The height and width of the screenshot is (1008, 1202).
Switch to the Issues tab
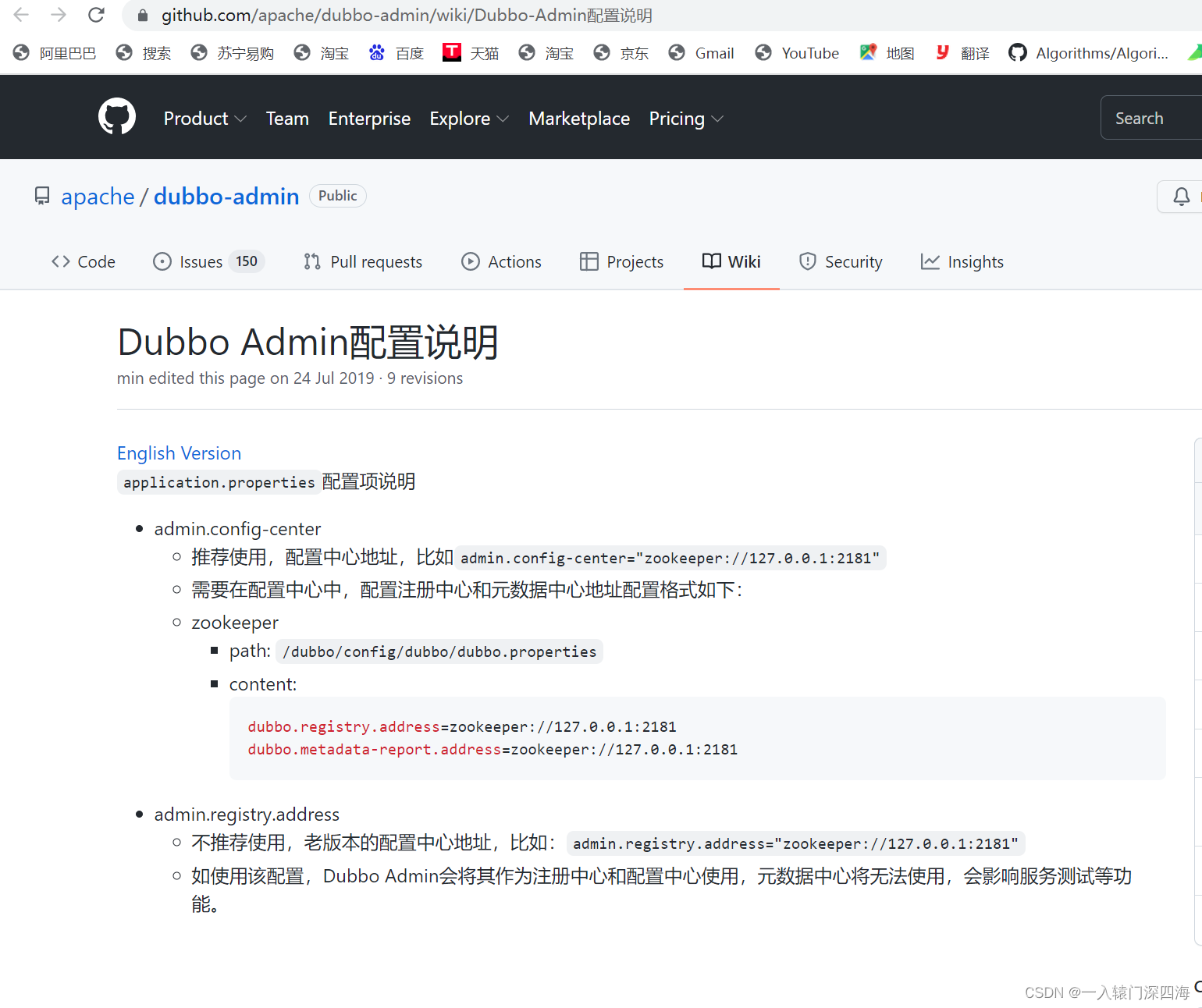pos(208,262)
